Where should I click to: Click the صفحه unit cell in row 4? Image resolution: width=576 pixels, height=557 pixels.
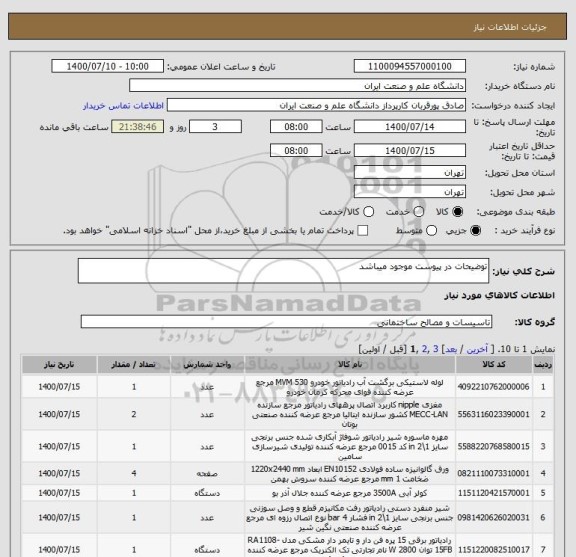(207, 474)
